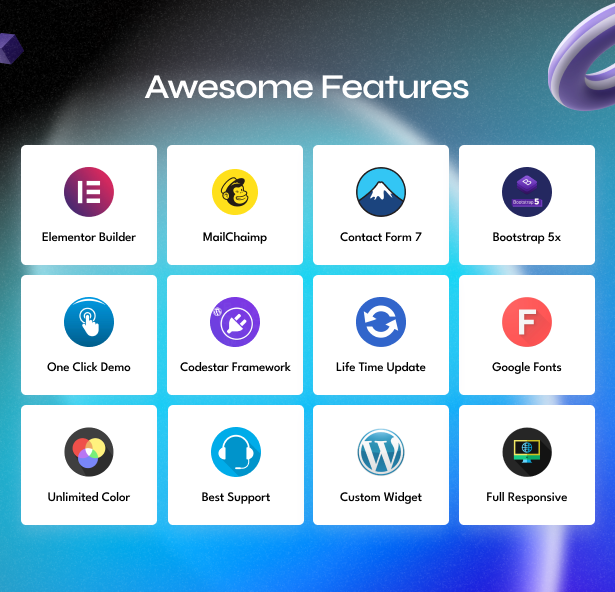
Task: Click the One Click Demo hand icon
Action: (x=89, y=322)
